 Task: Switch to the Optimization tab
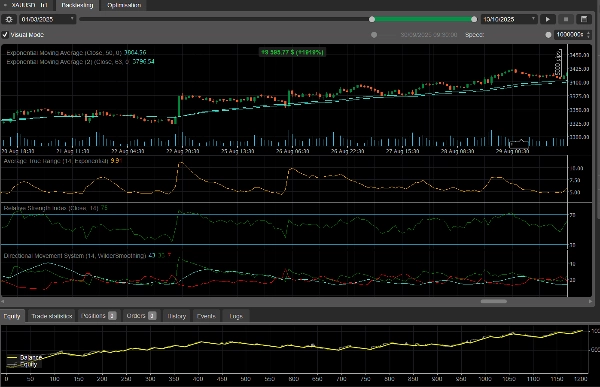pyautogui.click(x=124, y=5)
